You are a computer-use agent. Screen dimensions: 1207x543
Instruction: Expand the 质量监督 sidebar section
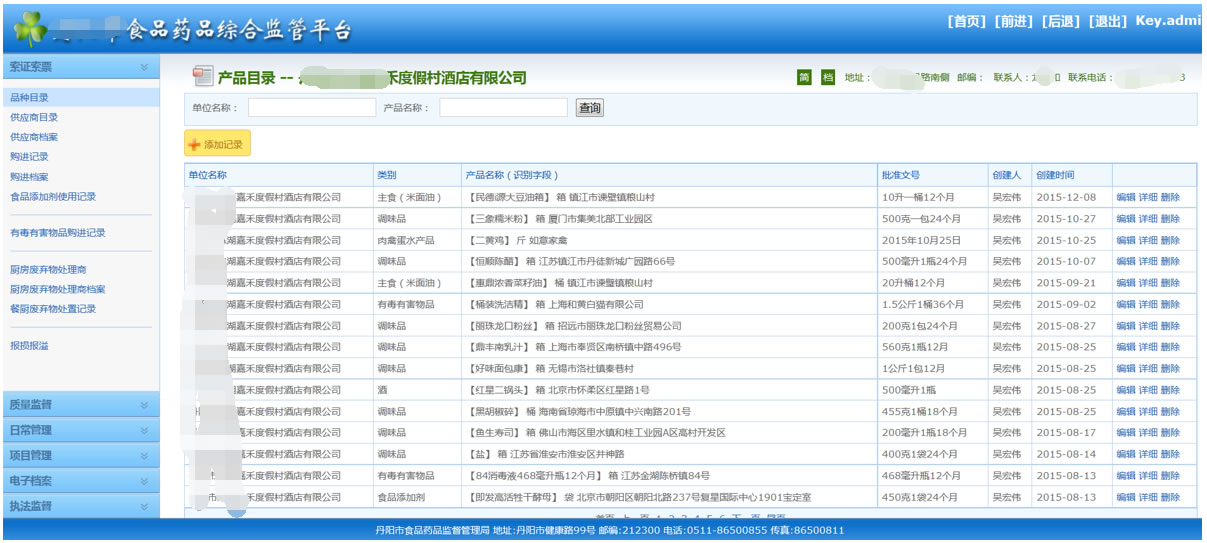pos(144,405)
